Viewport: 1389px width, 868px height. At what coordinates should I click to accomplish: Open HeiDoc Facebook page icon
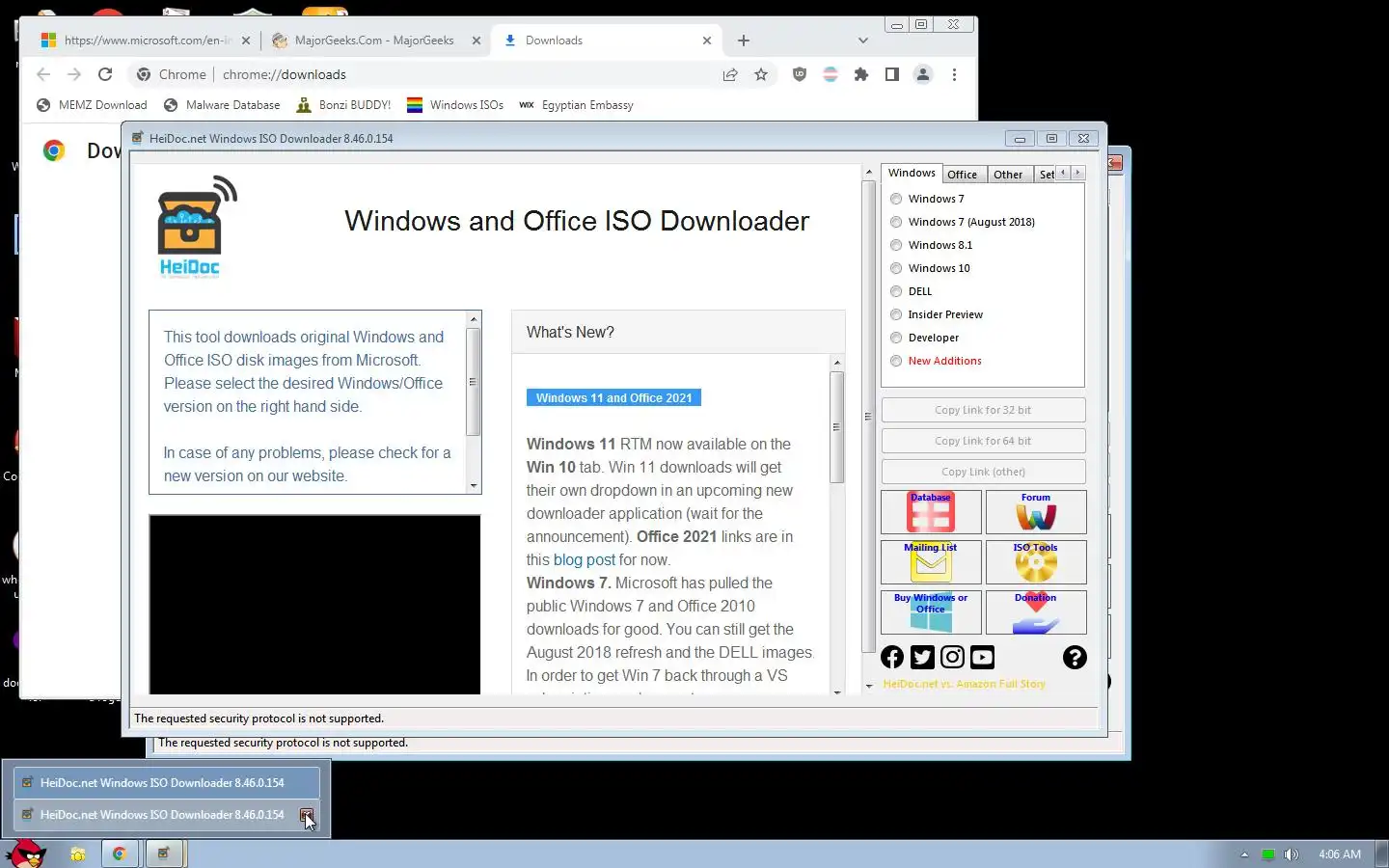(892, 657)
